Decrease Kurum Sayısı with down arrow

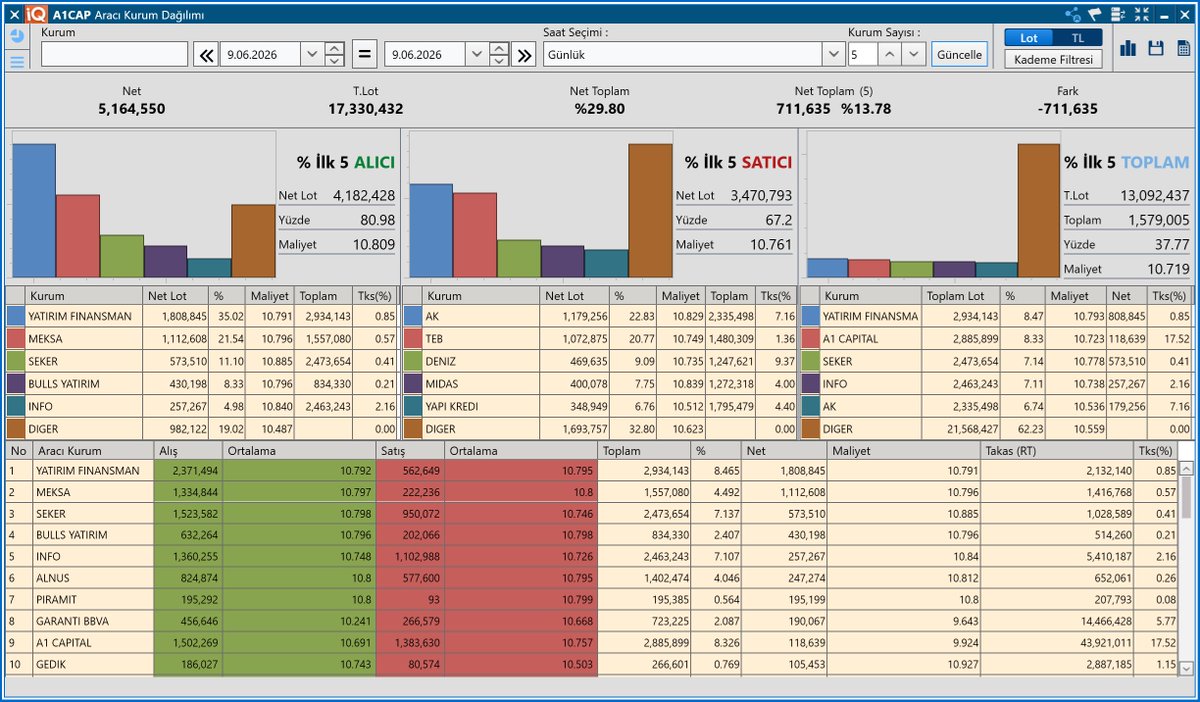[914, 55]
